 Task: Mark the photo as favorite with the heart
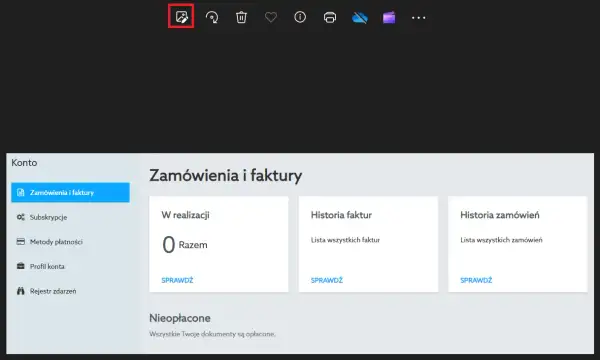(271, 17)
